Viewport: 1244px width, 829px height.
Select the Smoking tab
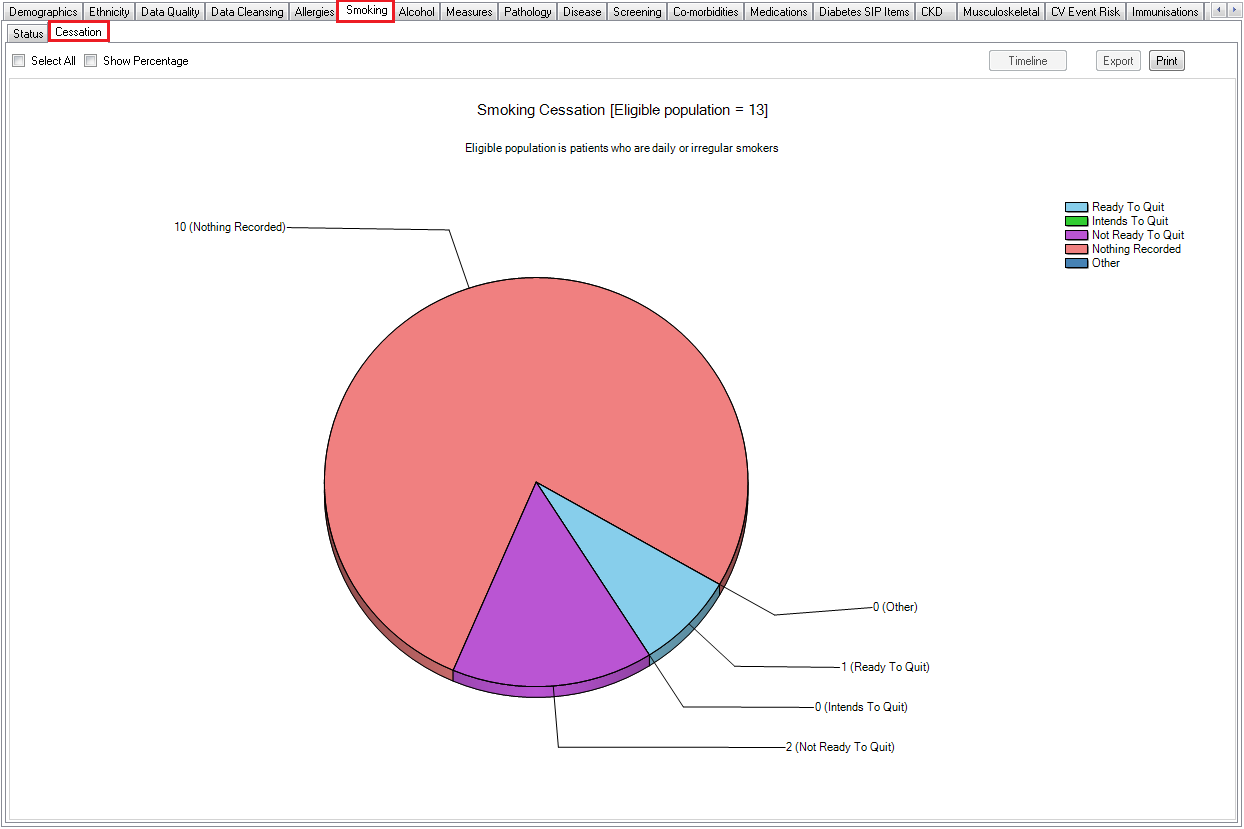[x=366, y=11]
